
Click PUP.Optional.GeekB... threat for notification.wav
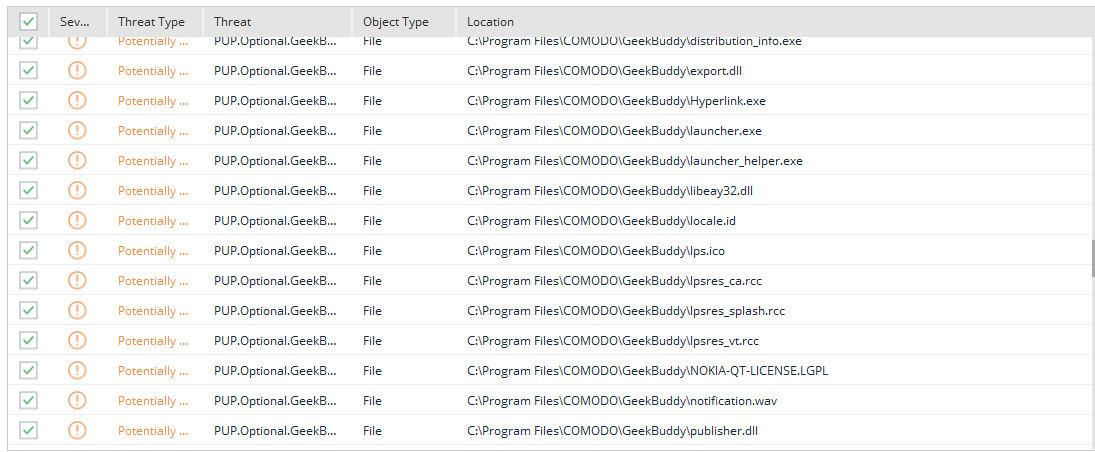point(275,401)
